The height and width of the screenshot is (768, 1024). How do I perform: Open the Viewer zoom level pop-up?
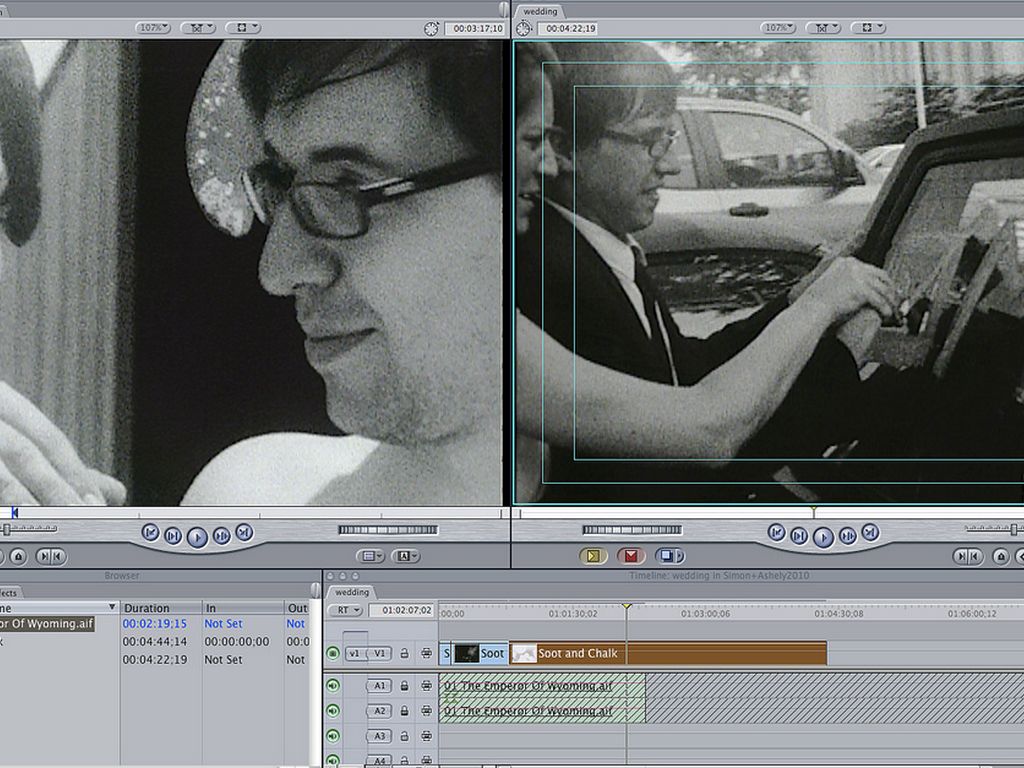[153, 28]
